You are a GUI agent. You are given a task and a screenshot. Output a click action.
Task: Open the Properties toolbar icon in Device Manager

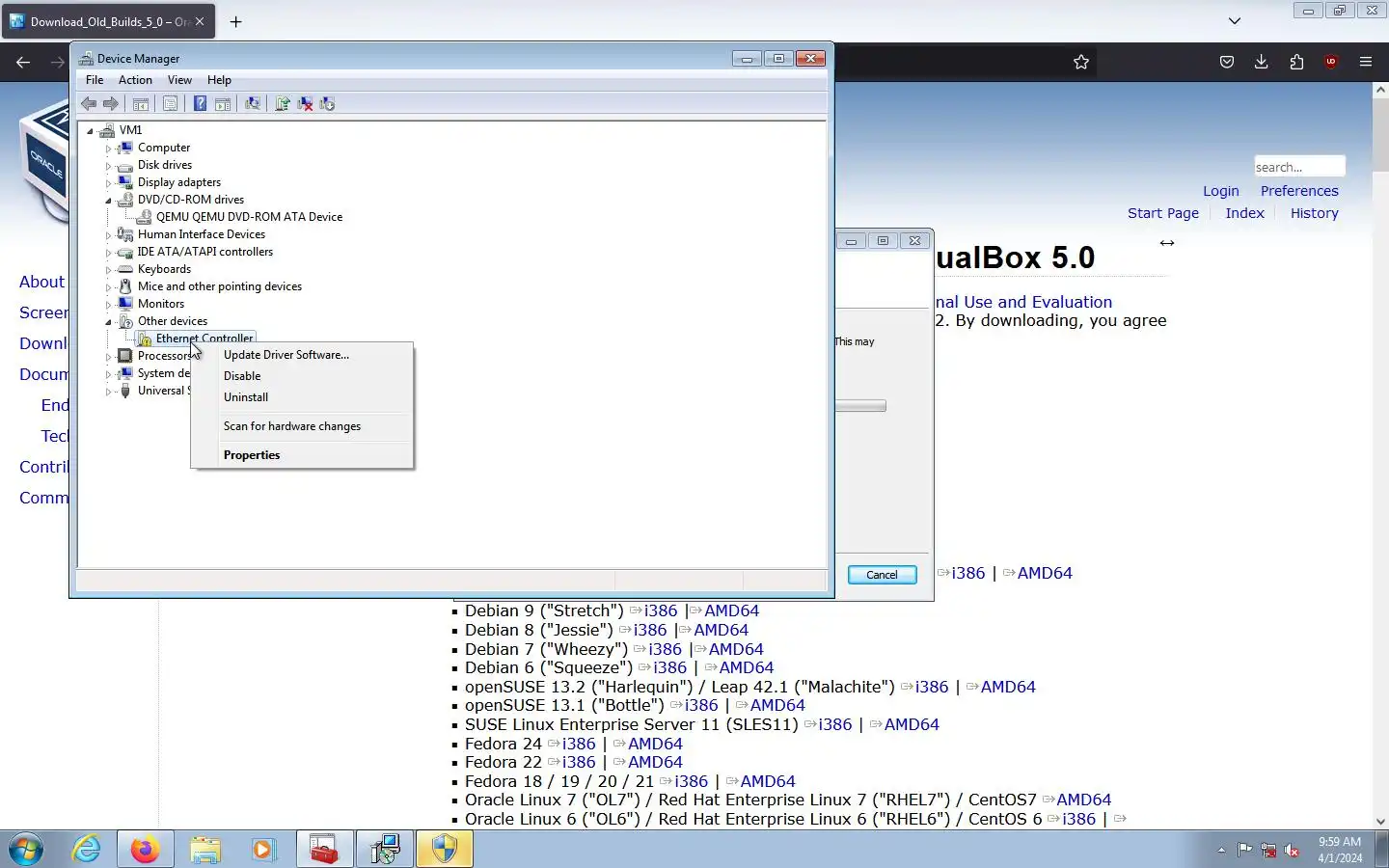(x=171, y=104)
